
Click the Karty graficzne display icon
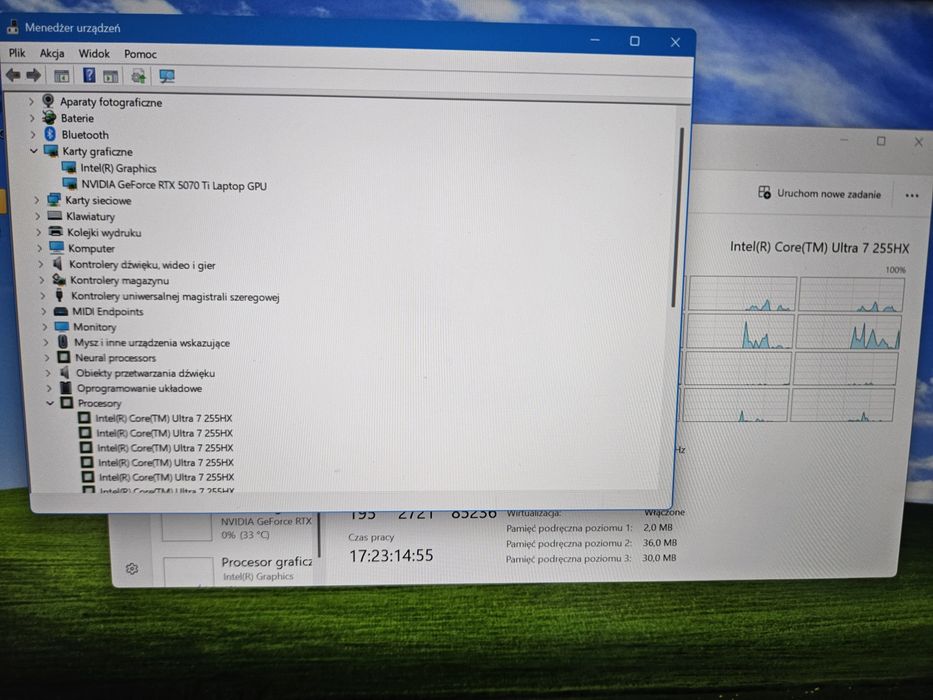[x=51, y=151]
